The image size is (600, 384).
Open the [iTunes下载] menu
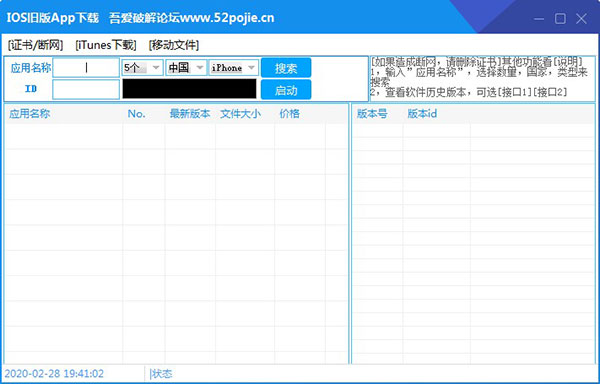click(106, 45)
